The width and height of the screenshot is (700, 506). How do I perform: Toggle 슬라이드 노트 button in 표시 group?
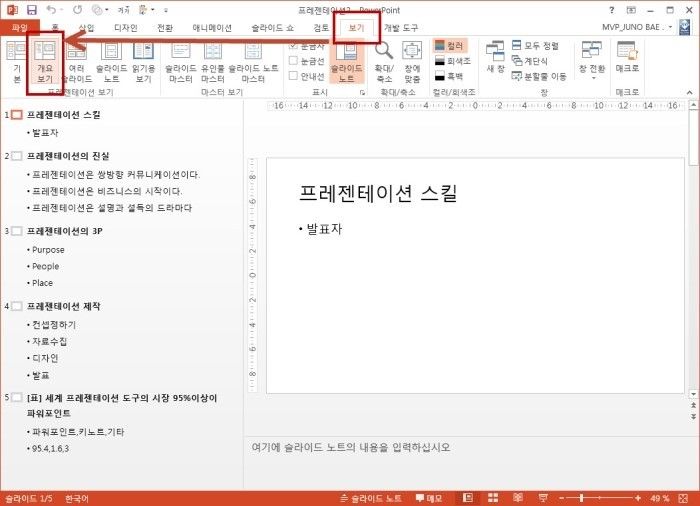click(346, 62)
